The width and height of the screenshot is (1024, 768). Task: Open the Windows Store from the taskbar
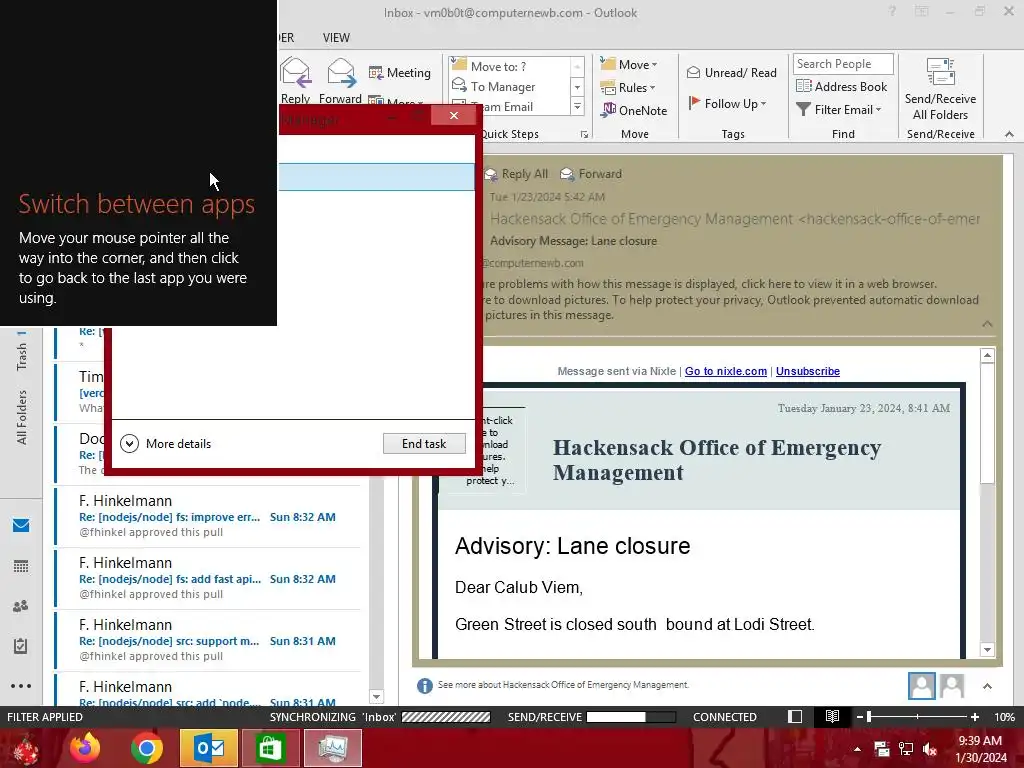[270, 748]
